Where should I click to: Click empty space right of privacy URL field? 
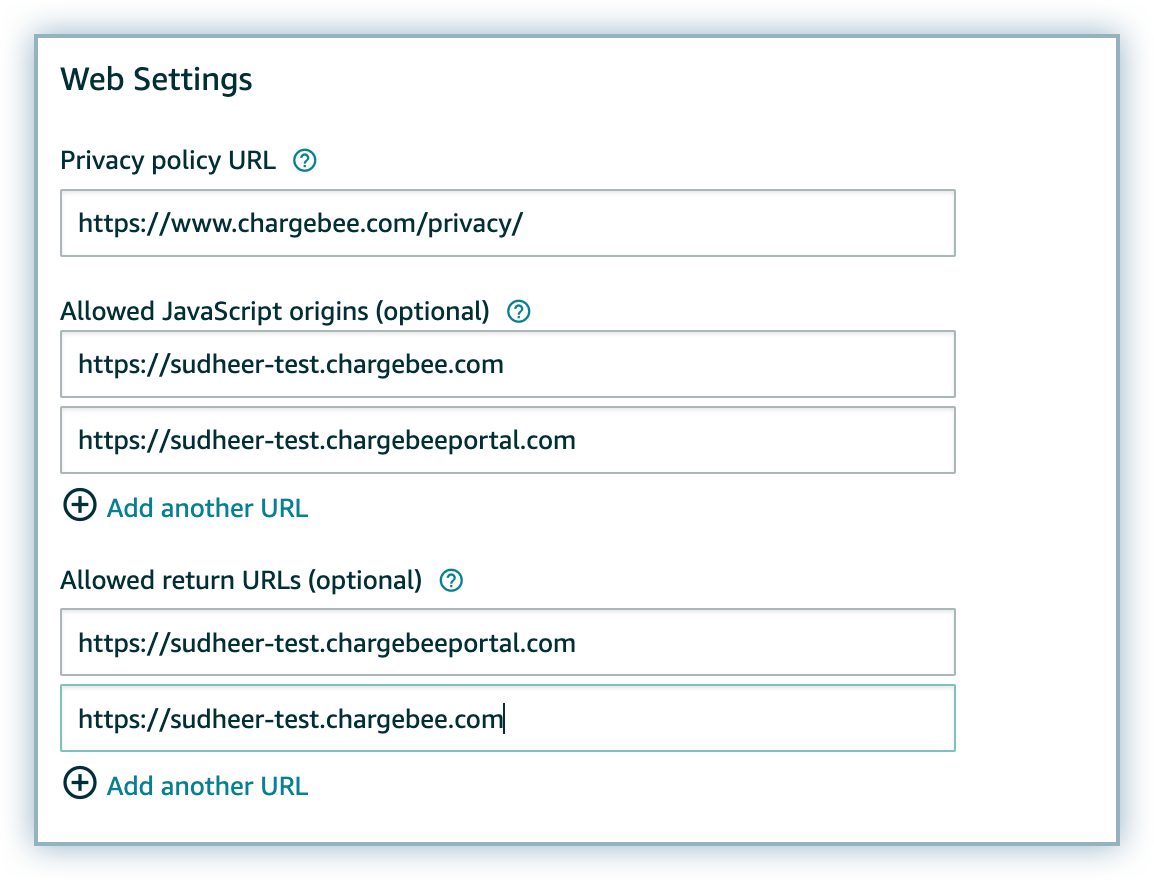(x=1035, y=223)
